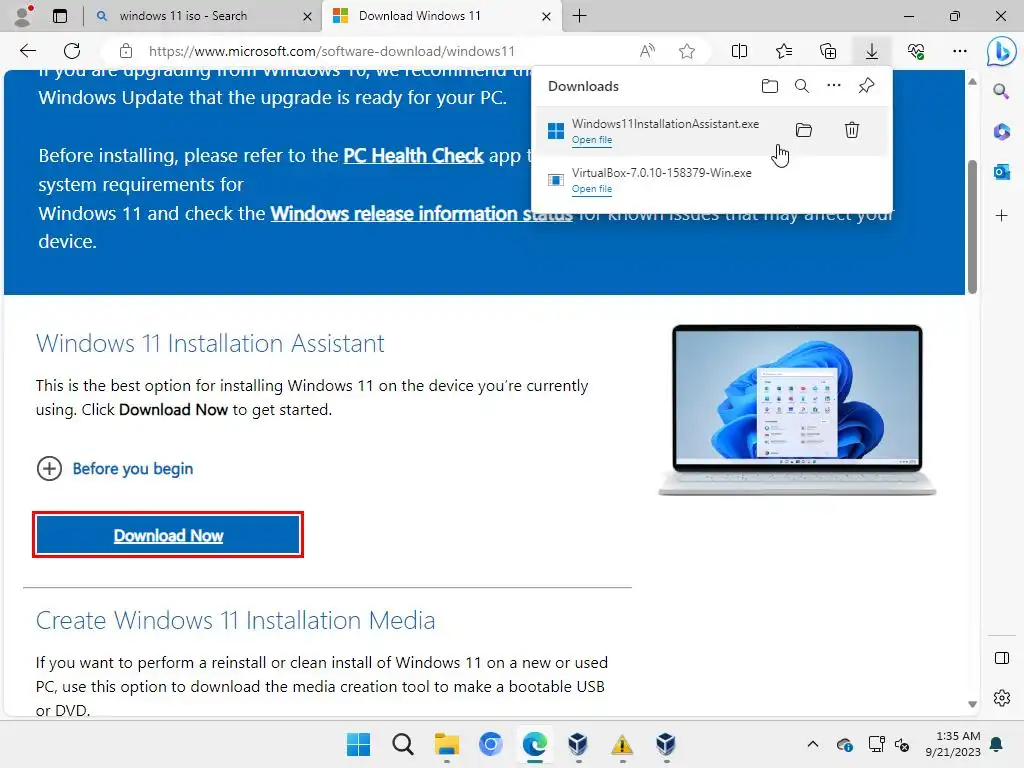
Task: Open a new browser tab
Action: click(579, 16)
